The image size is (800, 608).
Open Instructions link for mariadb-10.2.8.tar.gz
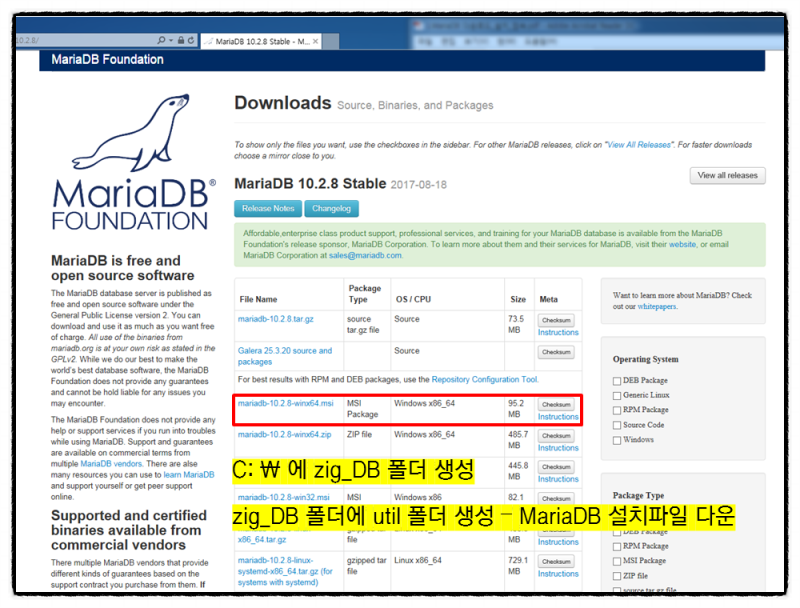coord(558,333)
